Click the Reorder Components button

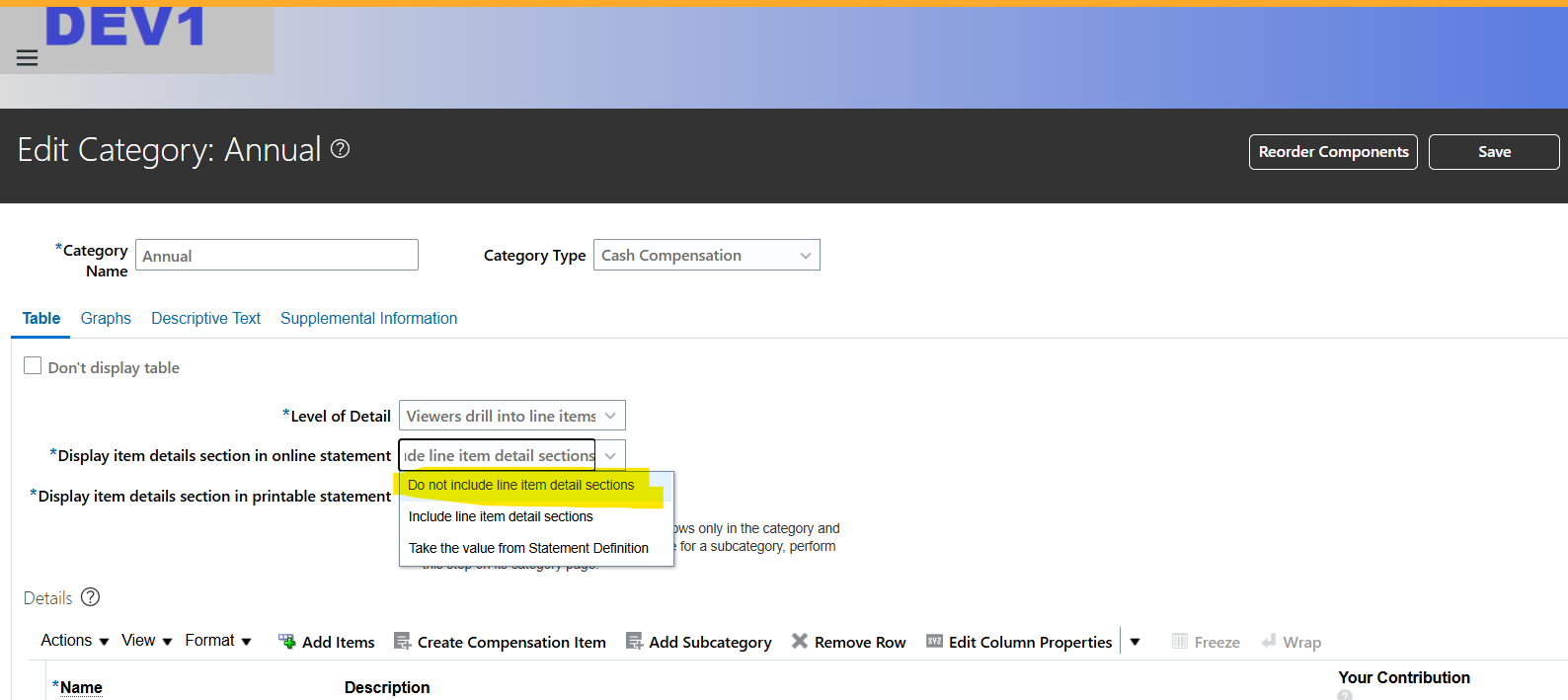[x=1333, y=152]
